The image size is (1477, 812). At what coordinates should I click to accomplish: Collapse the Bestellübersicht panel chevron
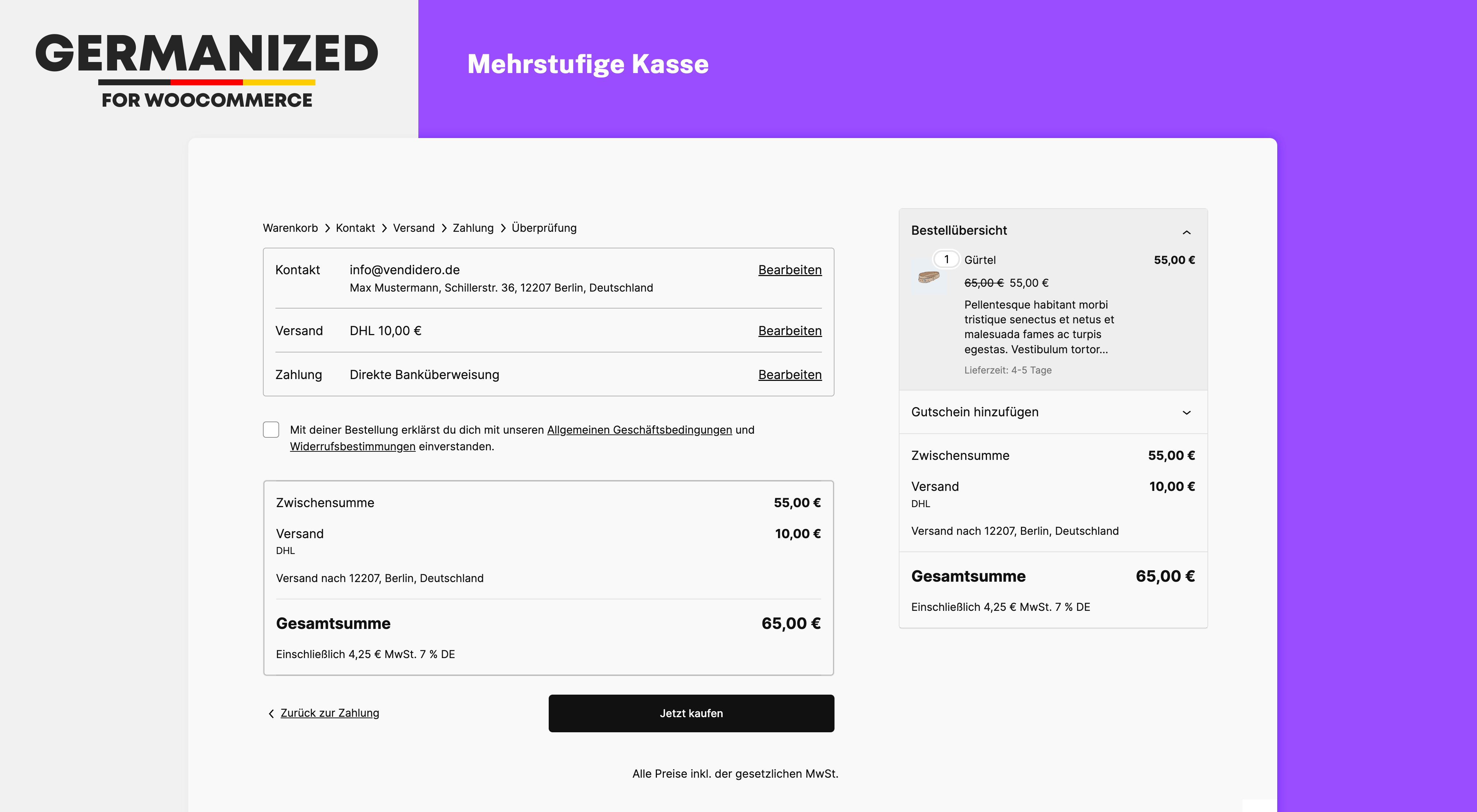[1186, 232]
